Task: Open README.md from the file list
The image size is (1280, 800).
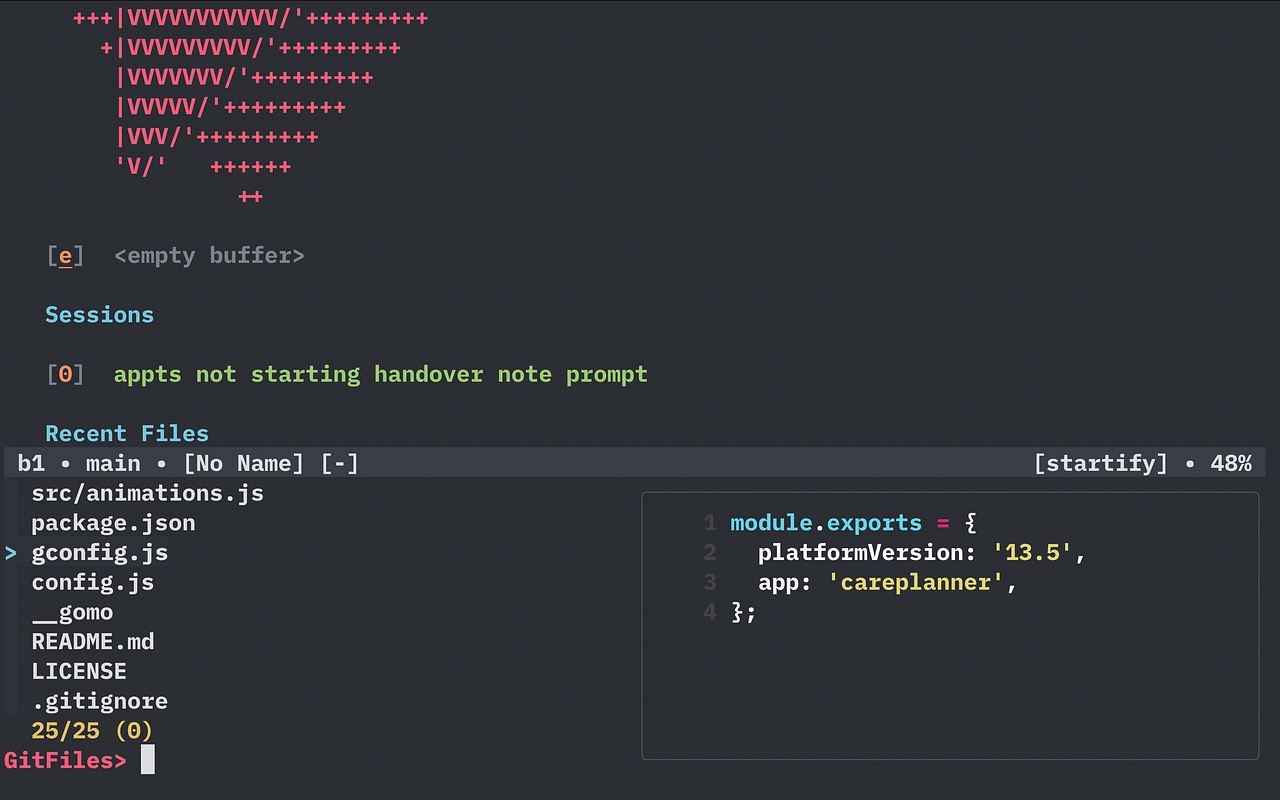Action: click(x=93, y=641)
